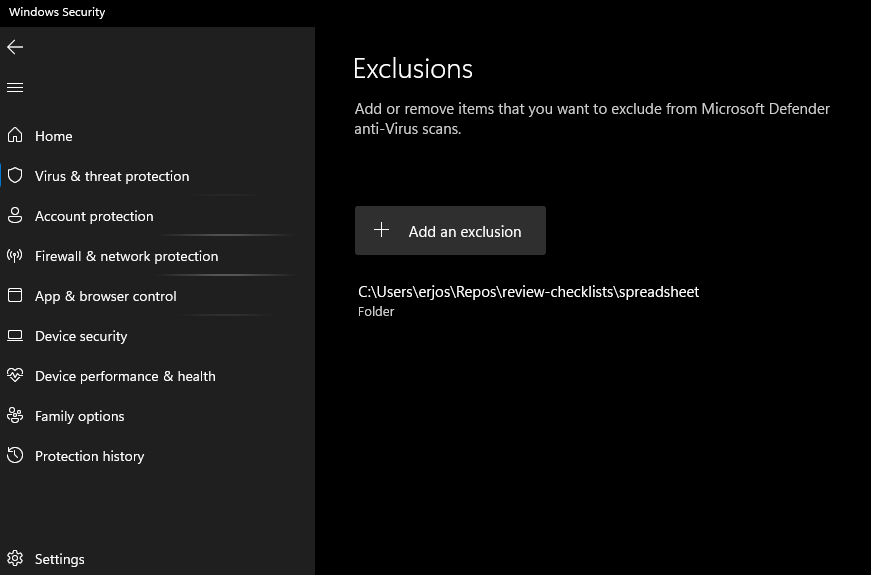The image size is (871, 575).
Task: Click the exclusions description text
Action: coord(592,118)
